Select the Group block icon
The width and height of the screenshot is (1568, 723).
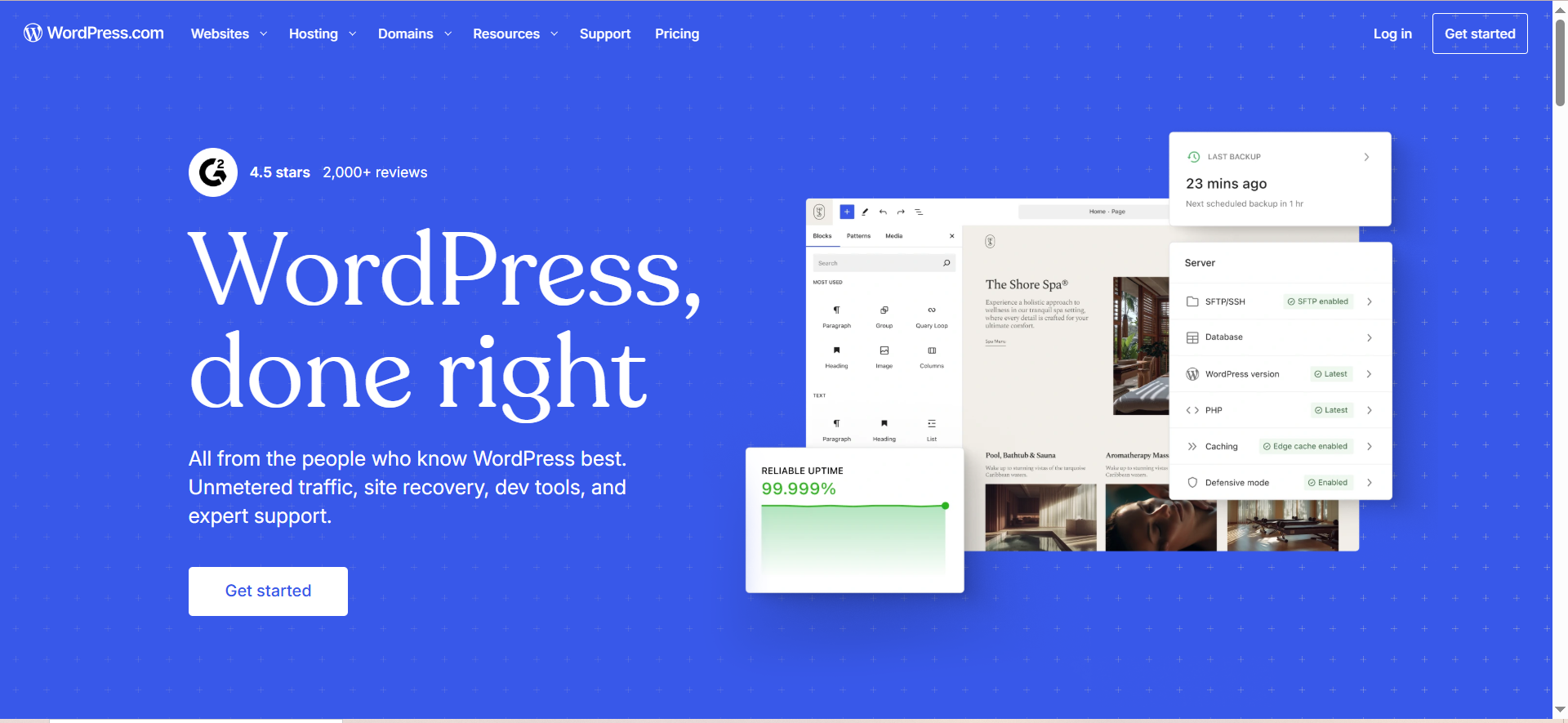884,310
